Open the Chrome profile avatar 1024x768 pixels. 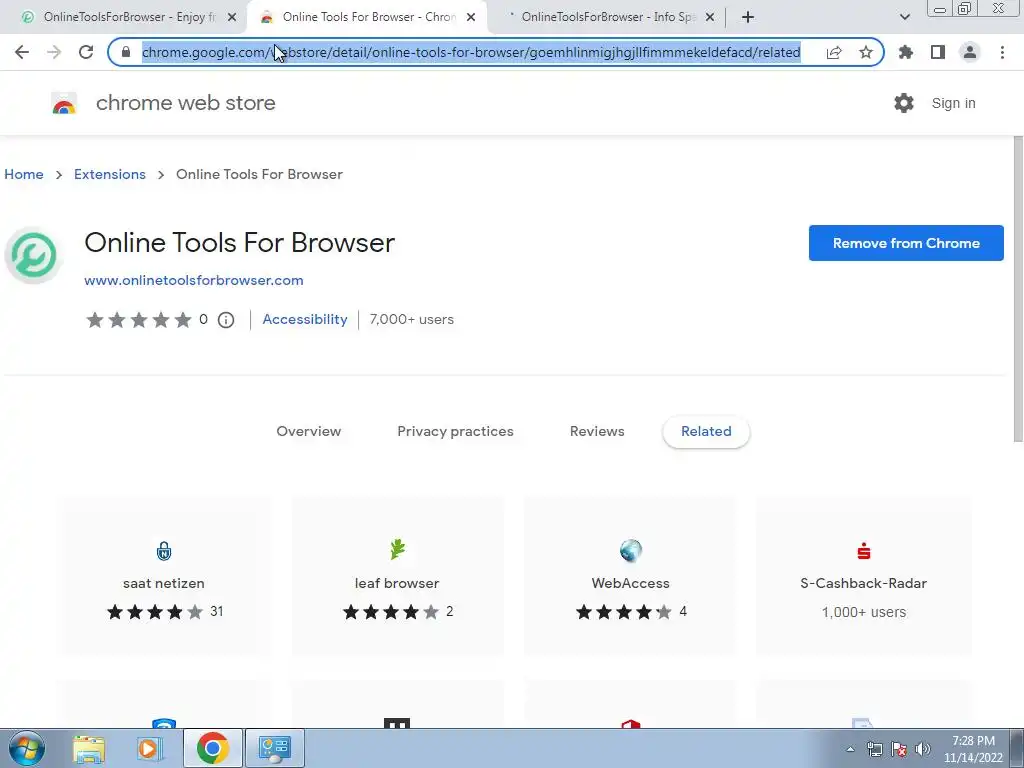(970, 52)
